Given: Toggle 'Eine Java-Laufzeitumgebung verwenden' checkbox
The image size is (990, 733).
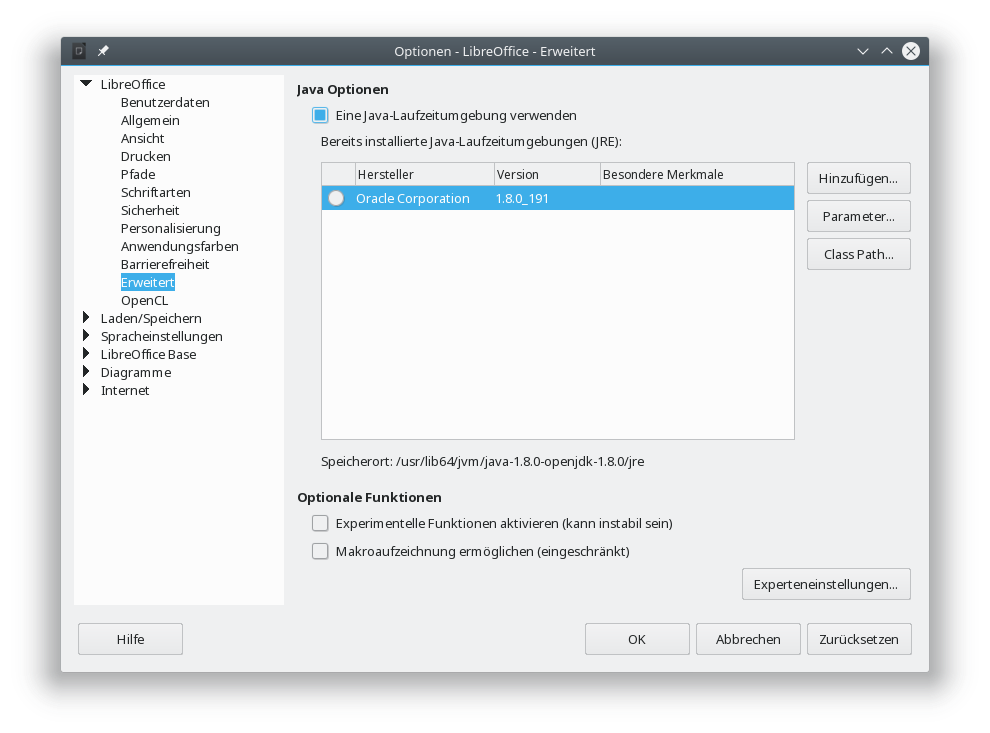Looking at the screenshot, I should click(320, 116).
